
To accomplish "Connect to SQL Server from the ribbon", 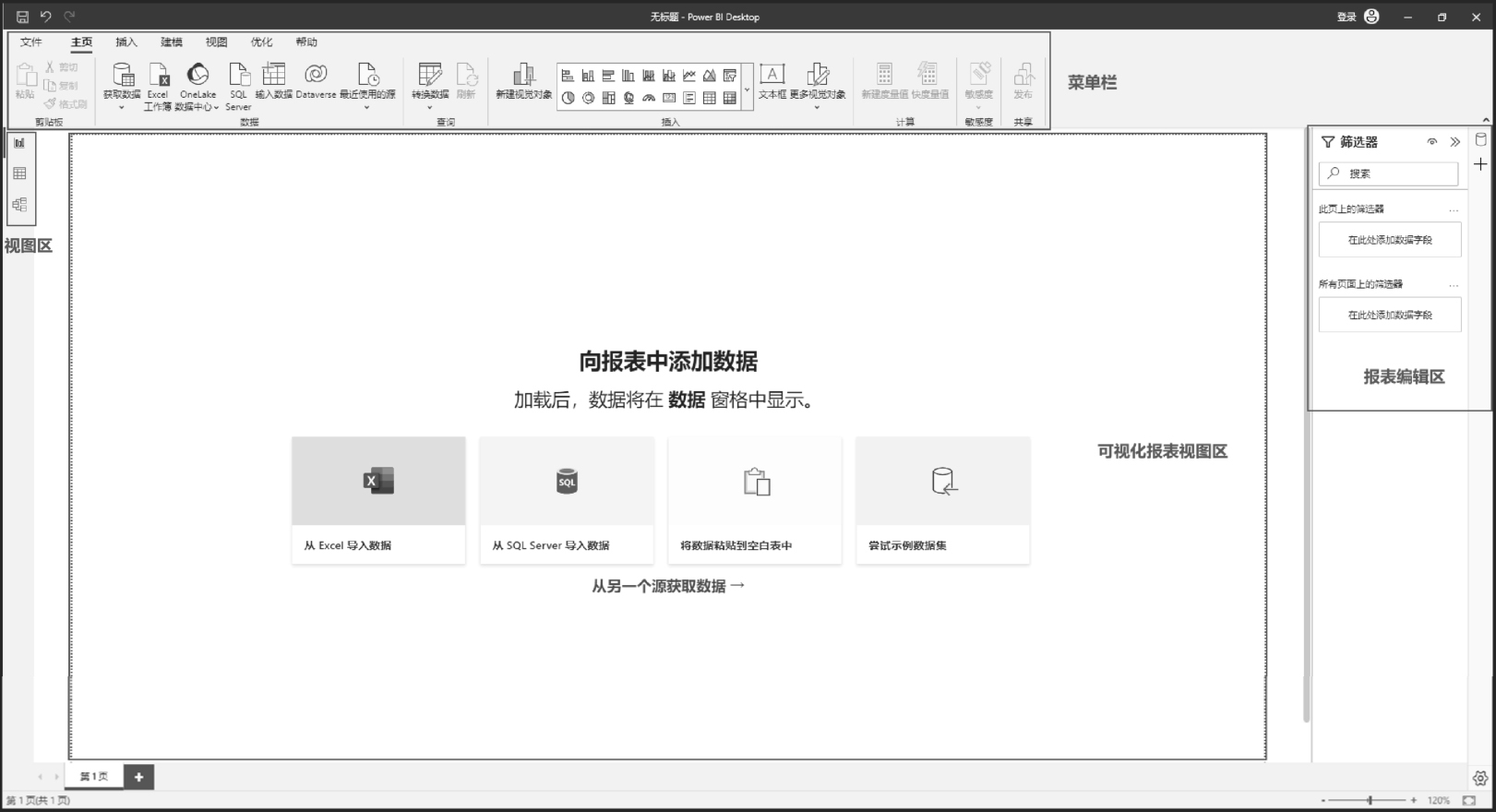I will (x=238, y=86).
